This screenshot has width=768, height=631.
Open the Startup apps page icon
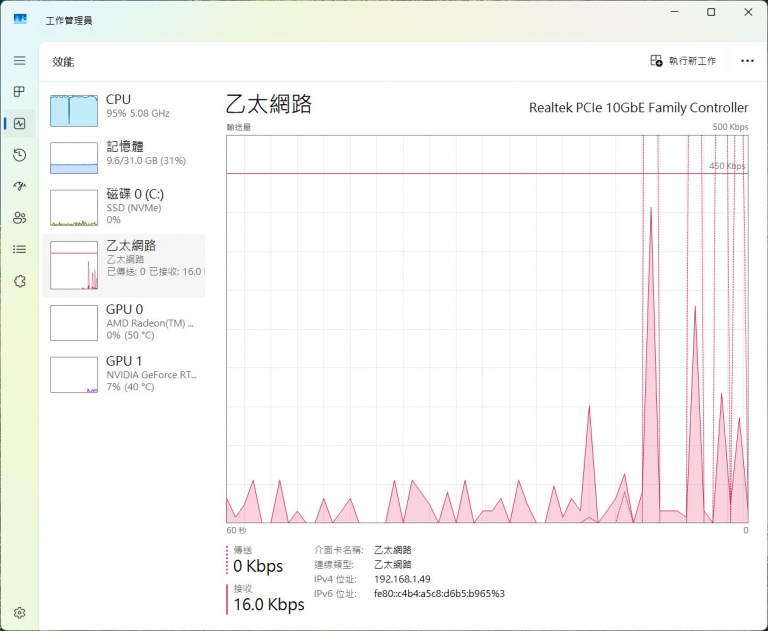[x=19, y=186]
